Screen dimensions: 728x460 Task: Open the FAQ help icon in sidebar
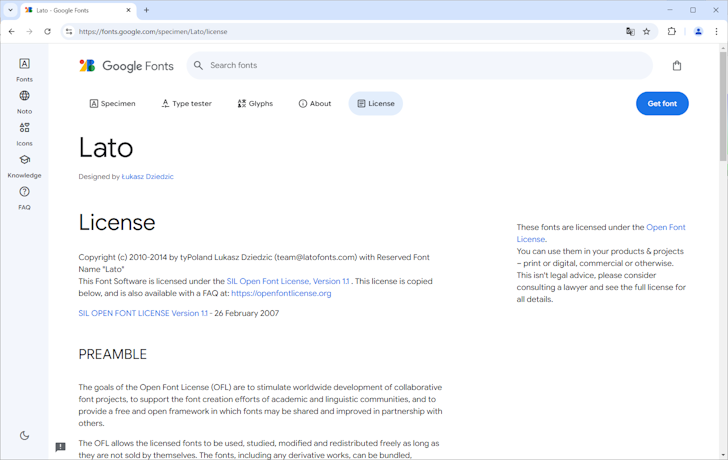(x=24, y=192)
